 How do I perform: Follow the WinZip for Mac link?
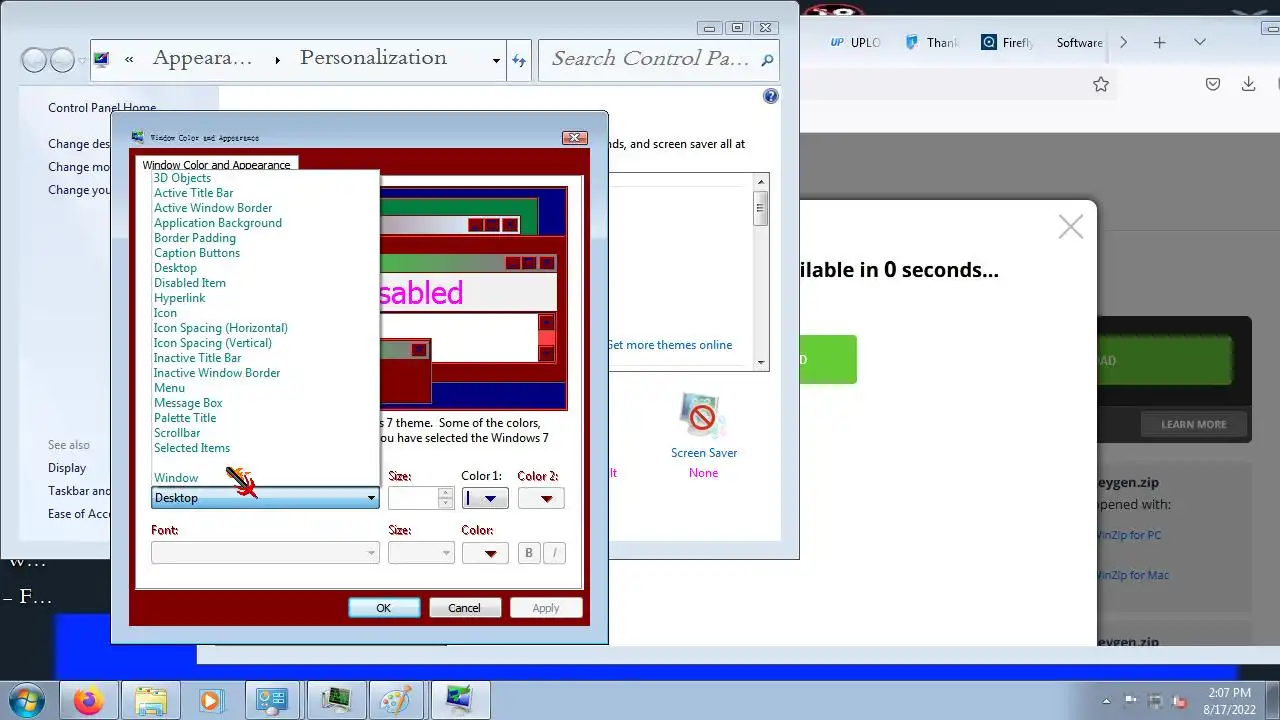(1132, 575)
